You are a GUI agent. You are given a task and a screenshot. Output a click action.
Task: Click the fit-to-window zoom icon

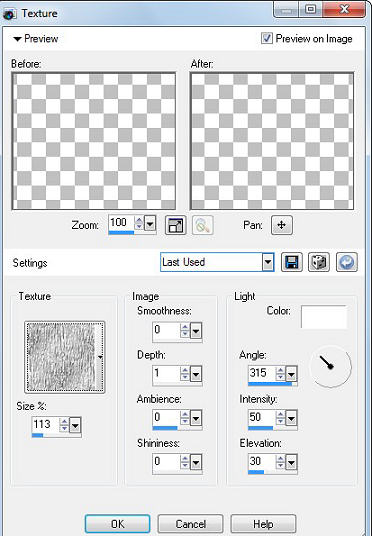tap(175, 225)
